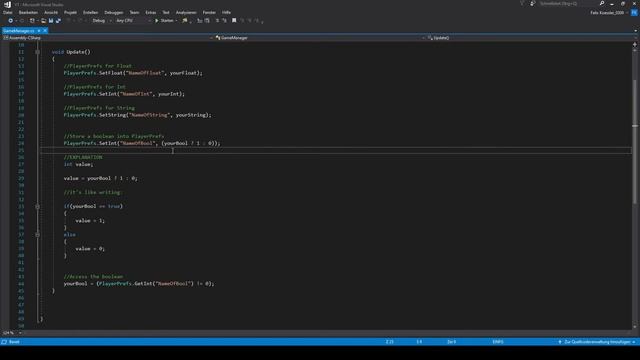Open the Update() member navigation dropdown
Screen dimensions: 640x360
[532, 38]
